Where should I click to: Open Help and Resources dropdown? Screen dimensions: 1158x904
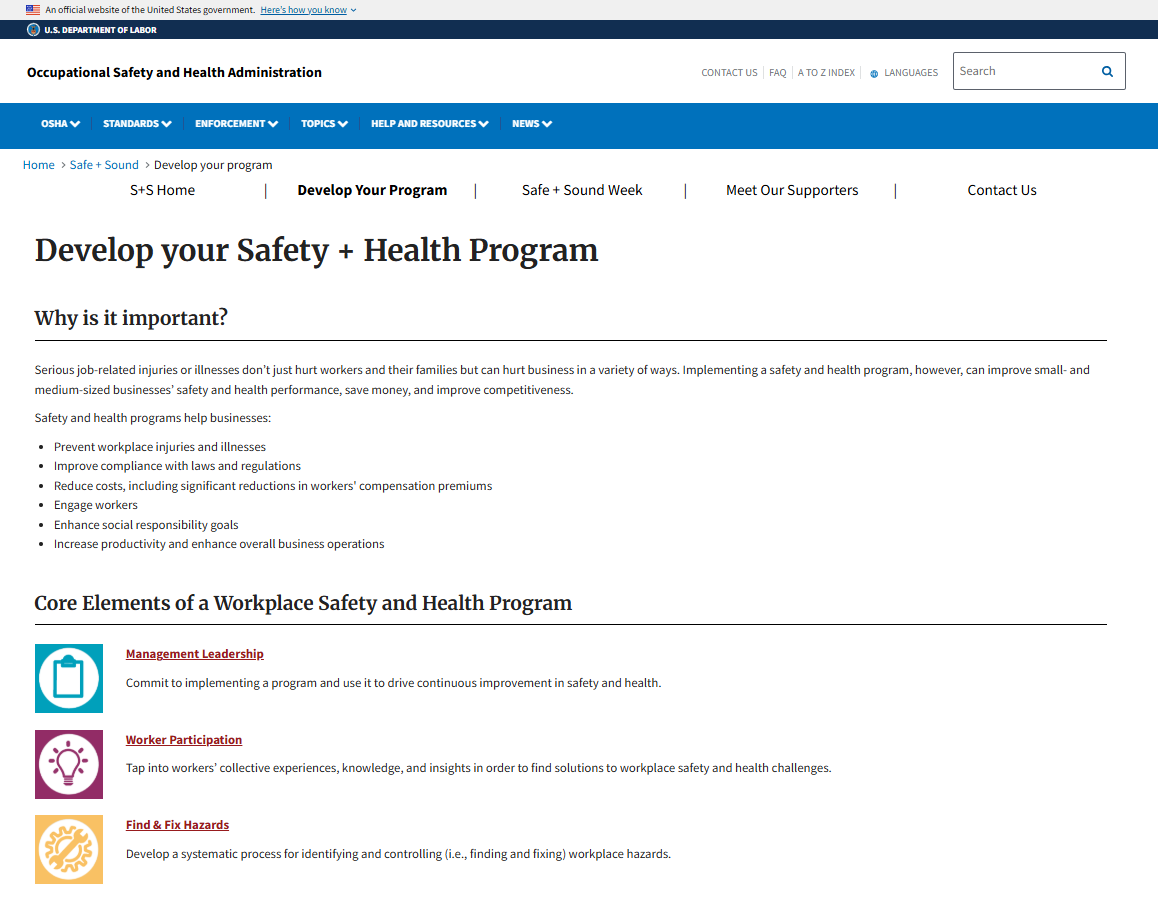(430, 123)
